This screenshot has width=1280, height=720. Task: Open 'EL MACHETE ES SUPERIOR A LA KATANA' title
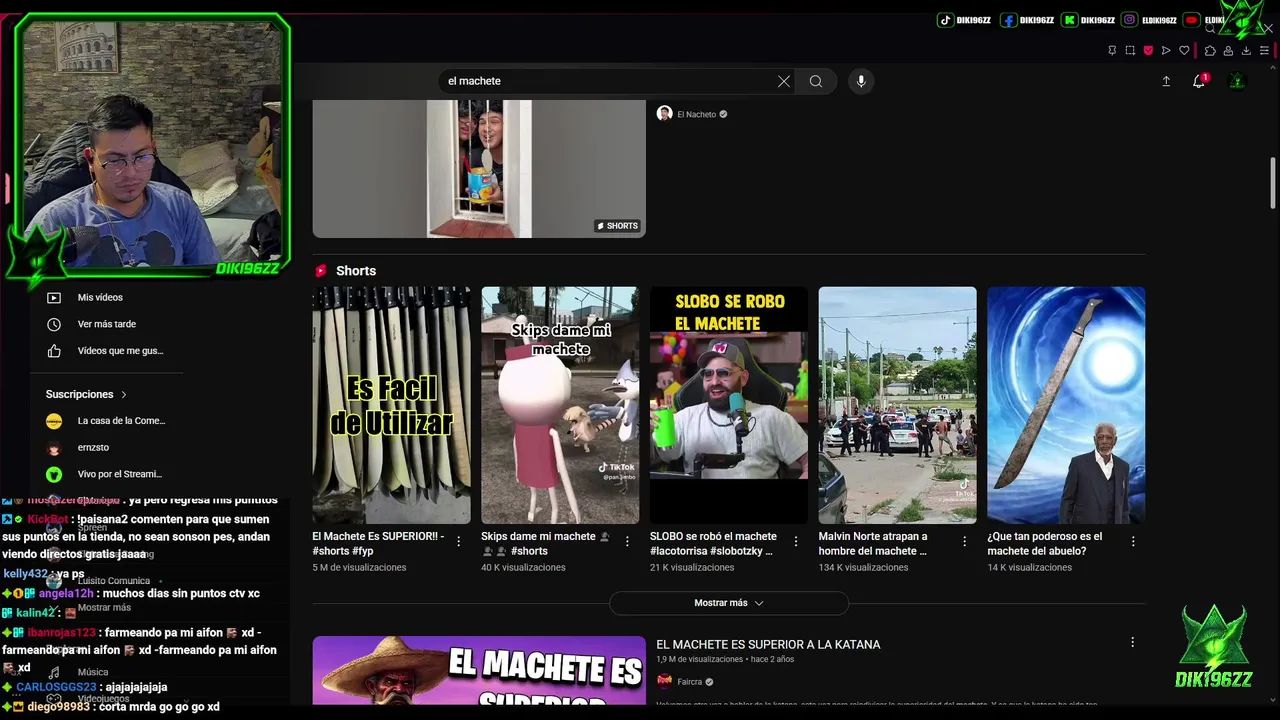tap(768, 645)
